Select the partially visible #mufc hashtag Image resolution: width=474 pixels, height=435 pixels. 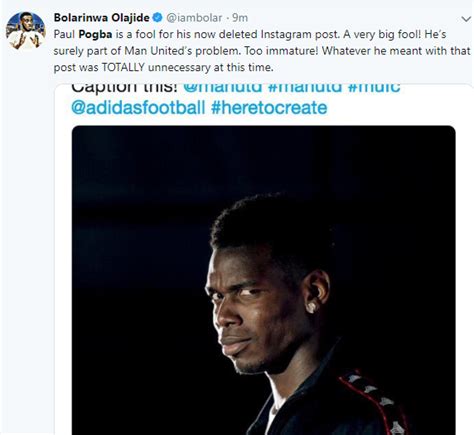[x=374, y=88]
